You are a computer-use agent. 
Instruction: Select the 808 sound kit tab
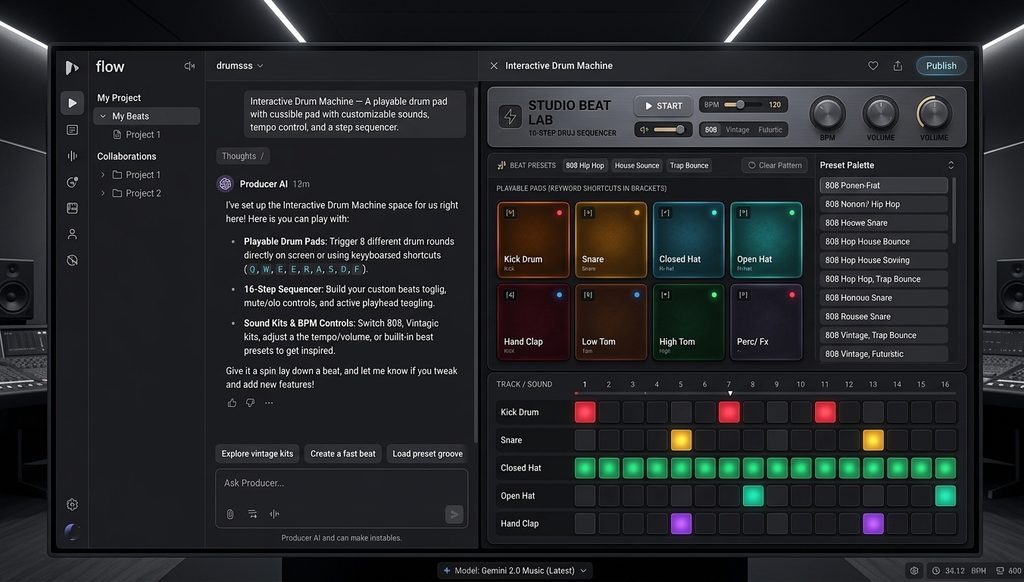[711, 130]
